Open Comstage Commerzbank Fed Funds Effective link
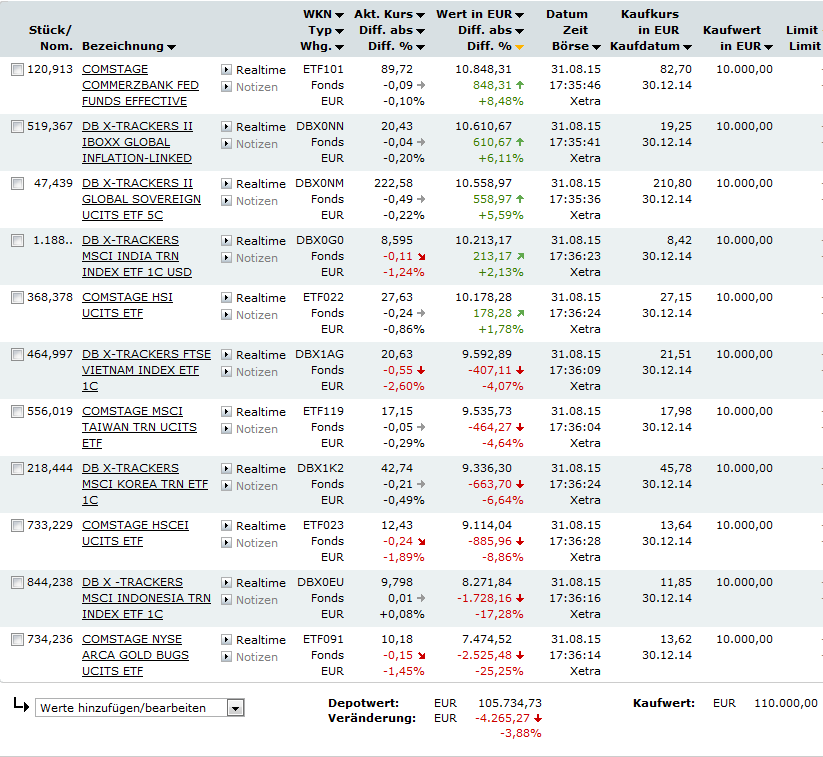Screen dimensions: 823x757 140,85
